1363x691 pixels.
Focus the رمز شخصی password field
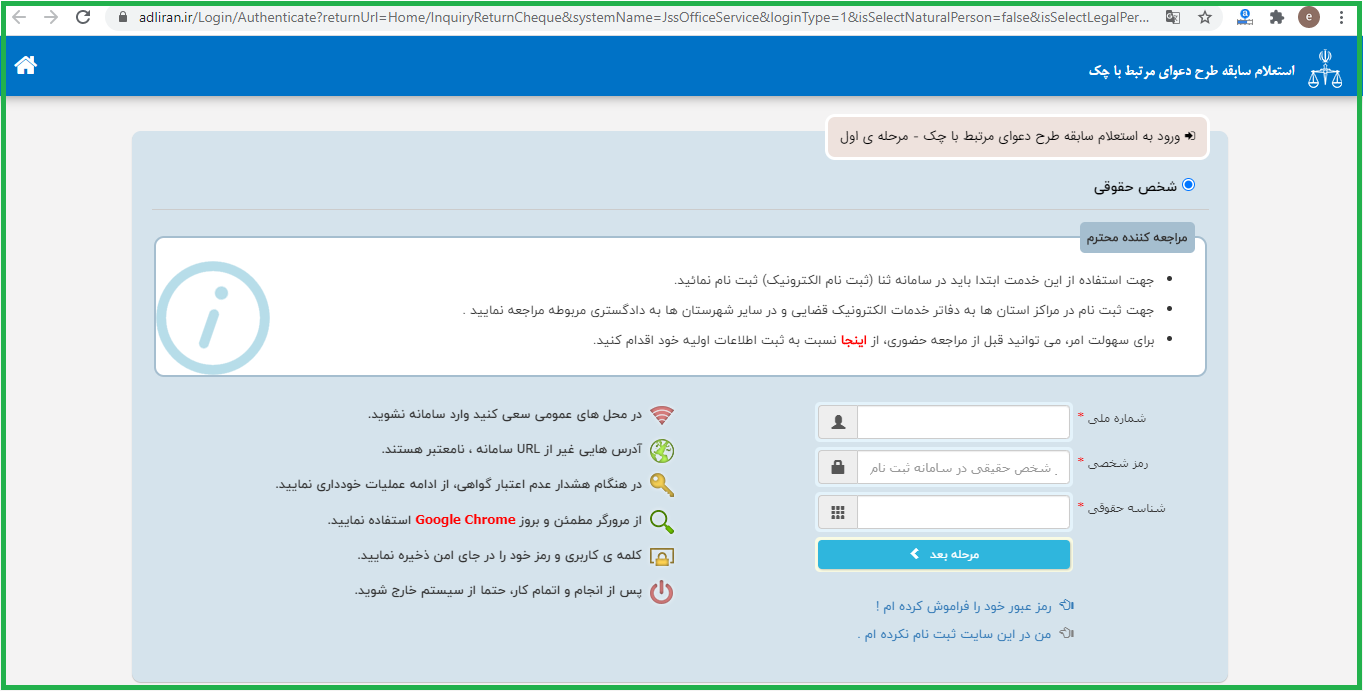(x=964, y=467)
